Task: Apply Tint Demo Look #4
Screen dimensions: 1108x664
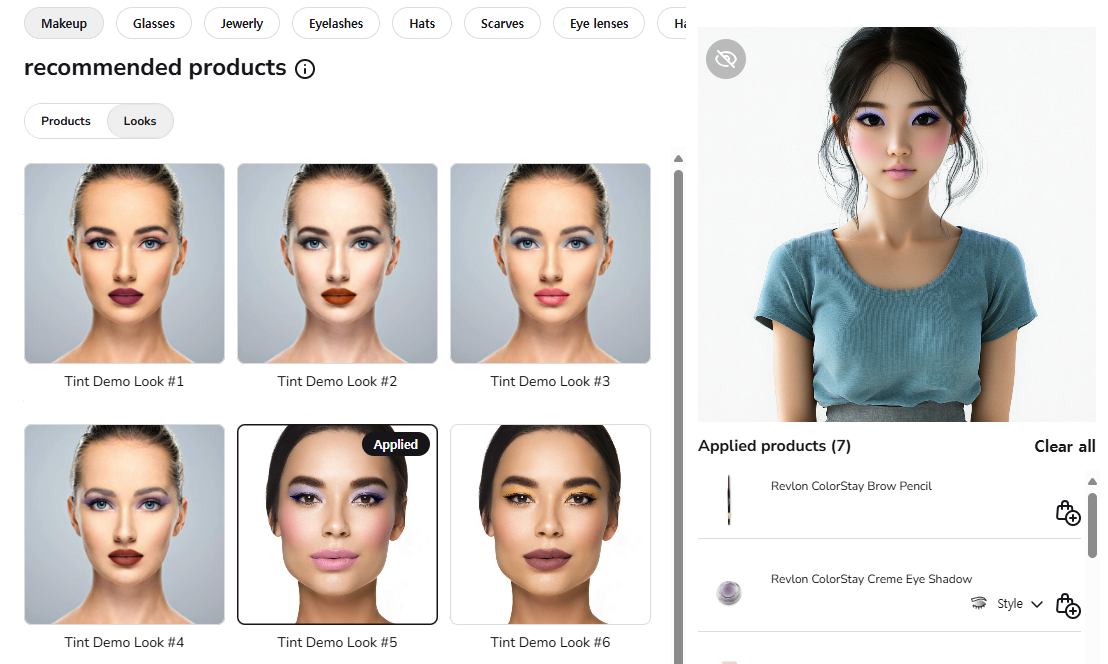Action: click(x=124, y=524)
